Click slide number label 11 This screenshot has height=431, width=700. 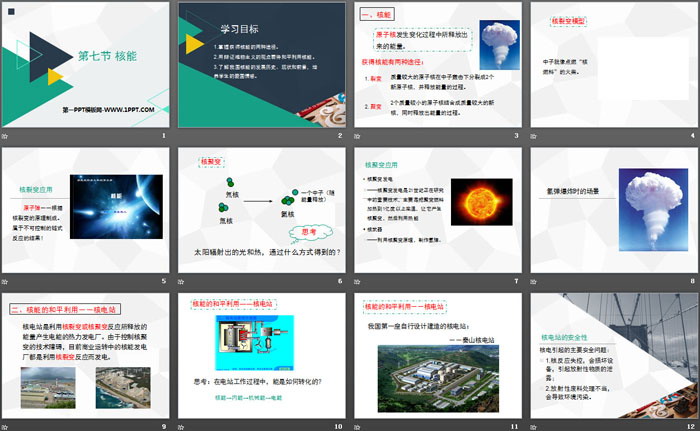click(515, 427)
